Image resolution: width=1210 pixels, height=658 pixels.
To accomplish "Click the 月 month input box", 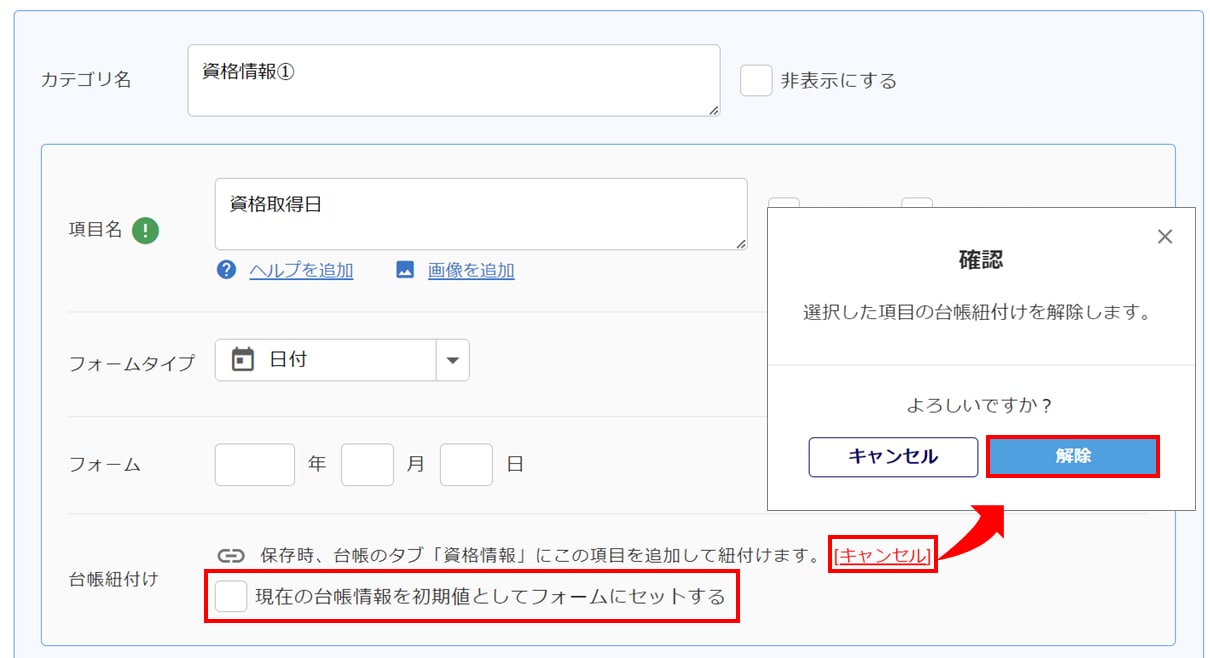I will tap(367, 465).
